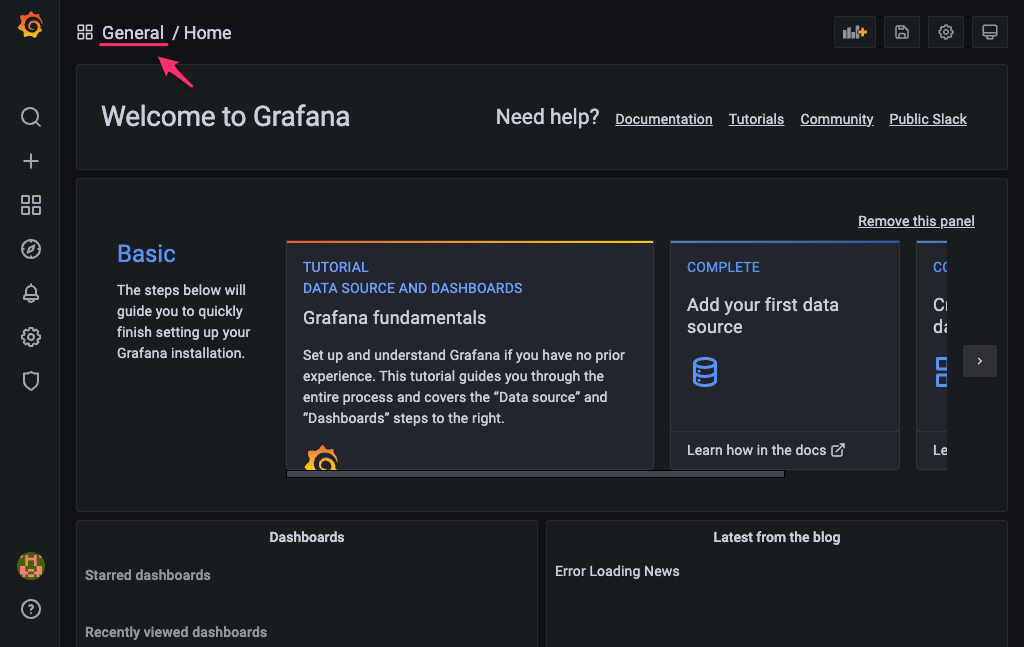This screenshot has width=1024, height=647.
Task: Click the Home breadcrumb title
Action: click(208, 33)
